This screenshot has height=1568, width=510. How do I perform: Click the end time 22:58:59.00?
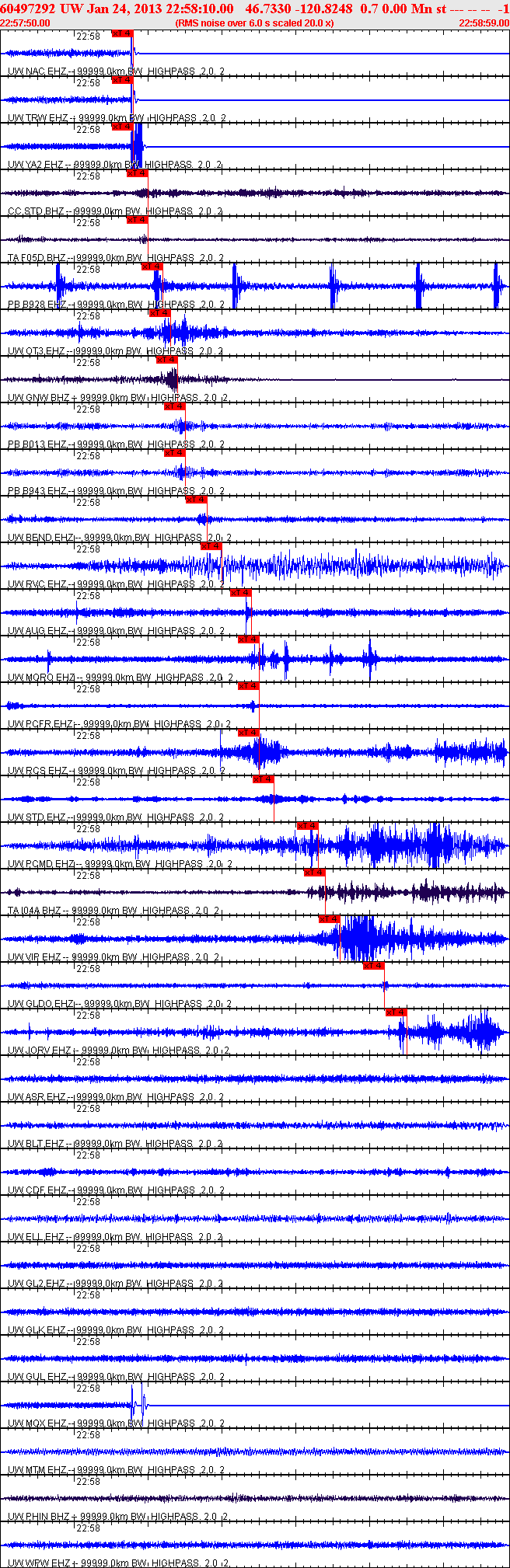pos(484,23)
